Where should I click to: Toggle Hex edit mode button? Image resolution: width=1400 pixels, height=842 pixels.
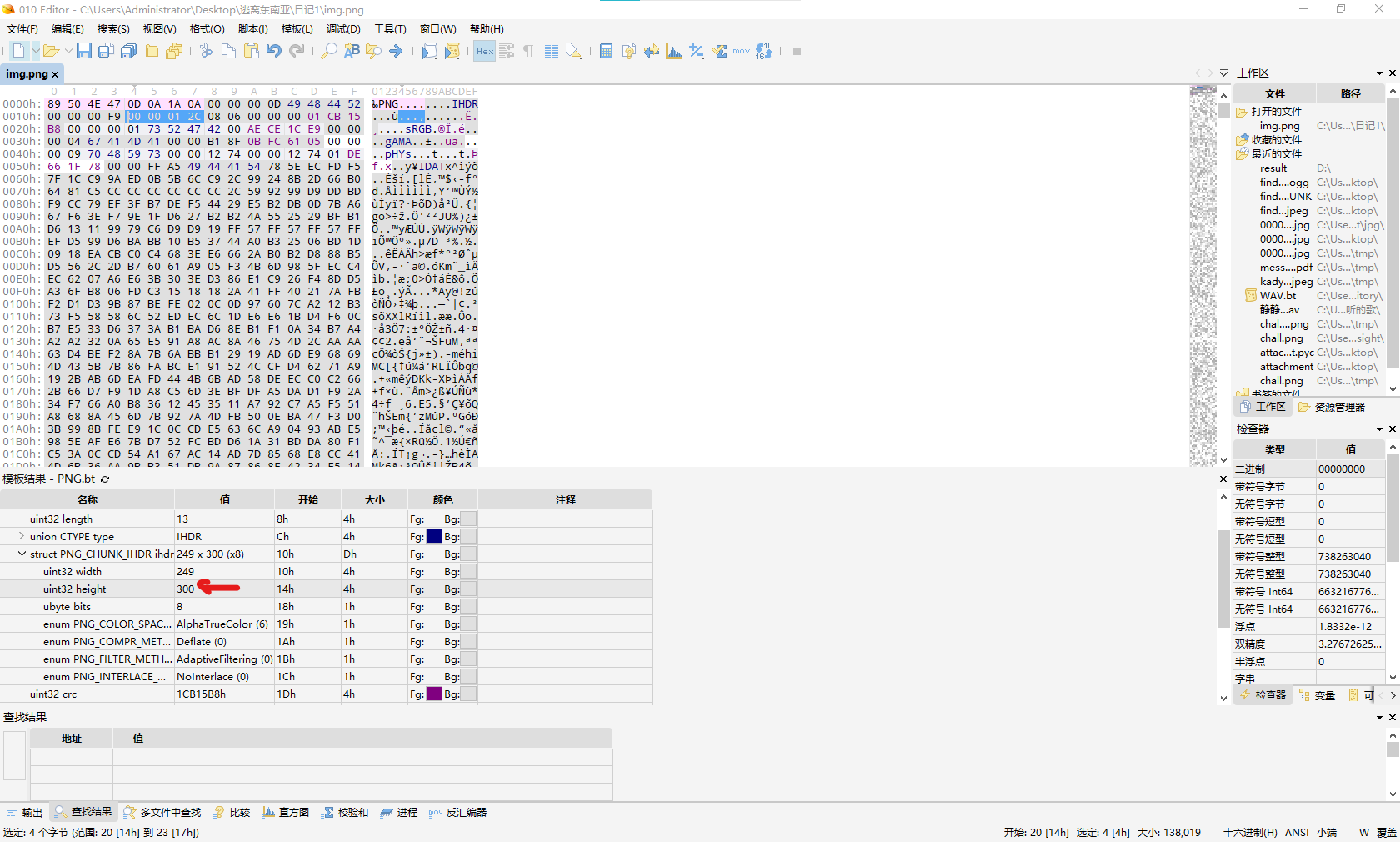coord(485,51)
